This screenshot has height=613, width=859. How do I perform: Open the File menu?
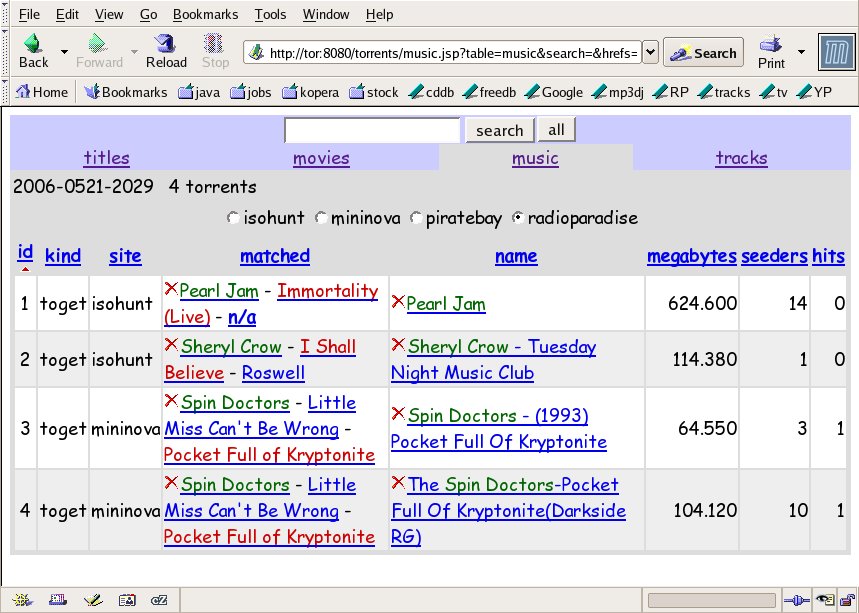point(29,14)
